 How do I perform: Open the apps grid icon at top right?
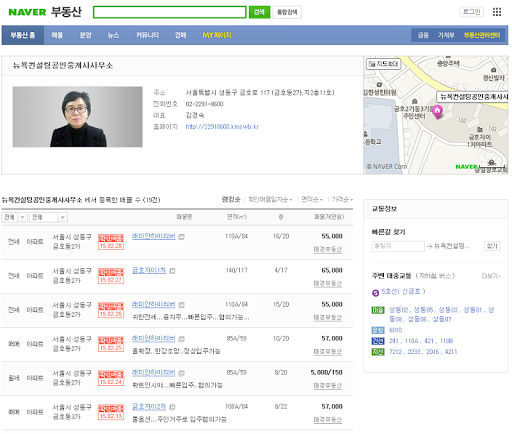(x=497, y=12)
